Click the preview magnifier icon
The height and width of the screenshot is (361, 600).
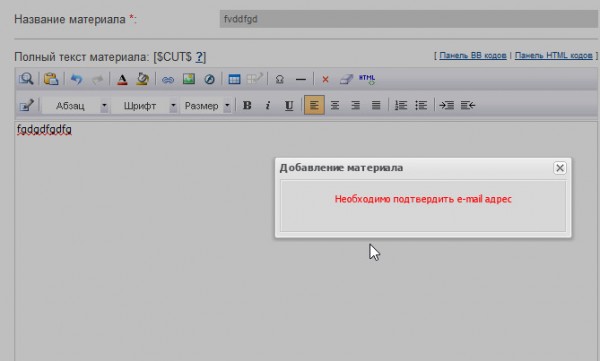pyautogui.click(x=26, y=79)
